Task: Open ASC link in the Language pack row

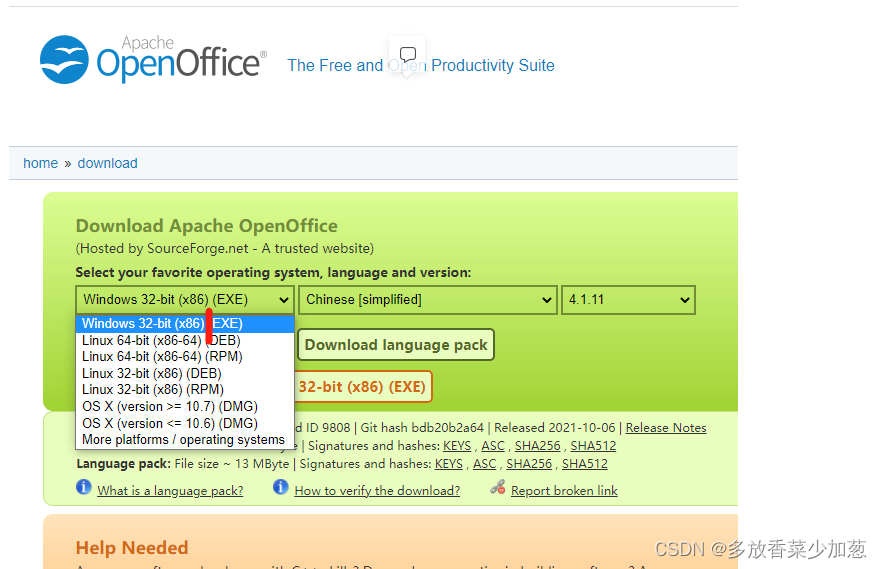Action: (485, 464)
